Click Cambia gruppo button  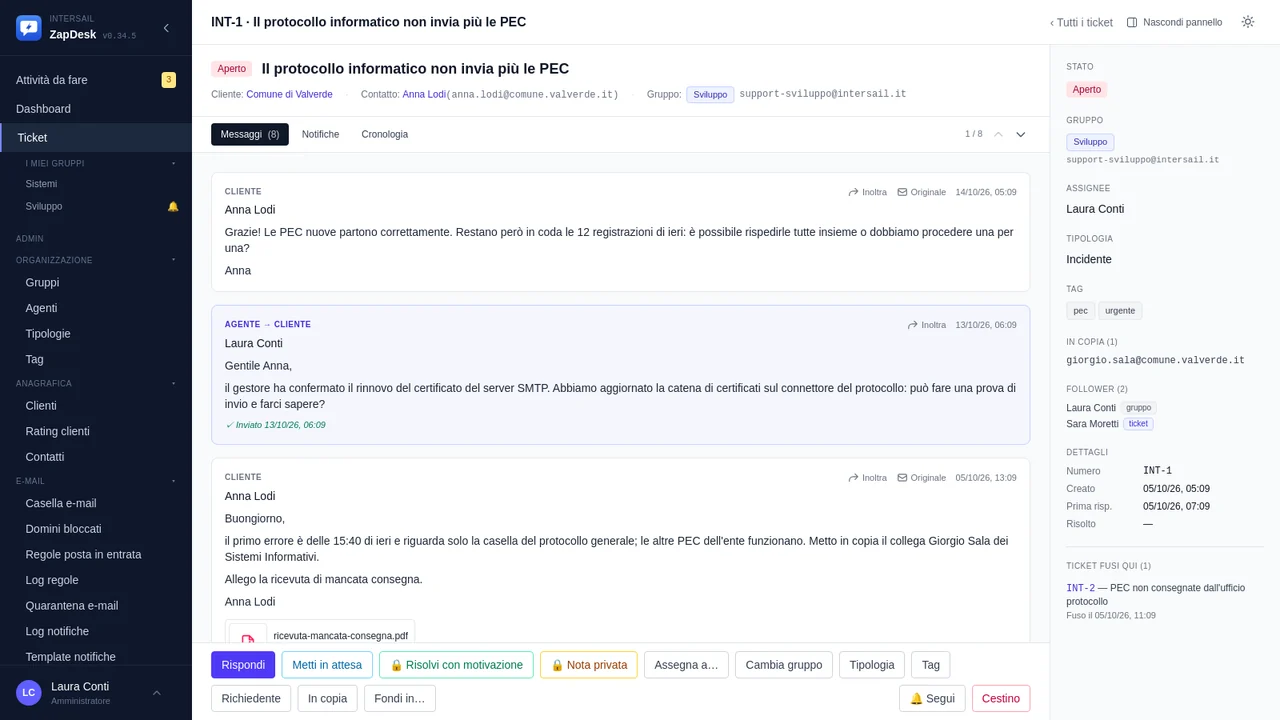(784, 665)
